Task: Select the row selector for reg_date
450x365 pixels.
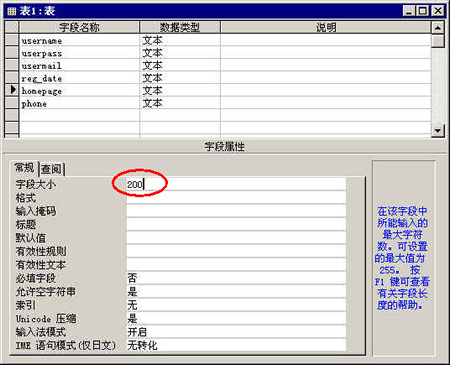Action: [12, 78]
